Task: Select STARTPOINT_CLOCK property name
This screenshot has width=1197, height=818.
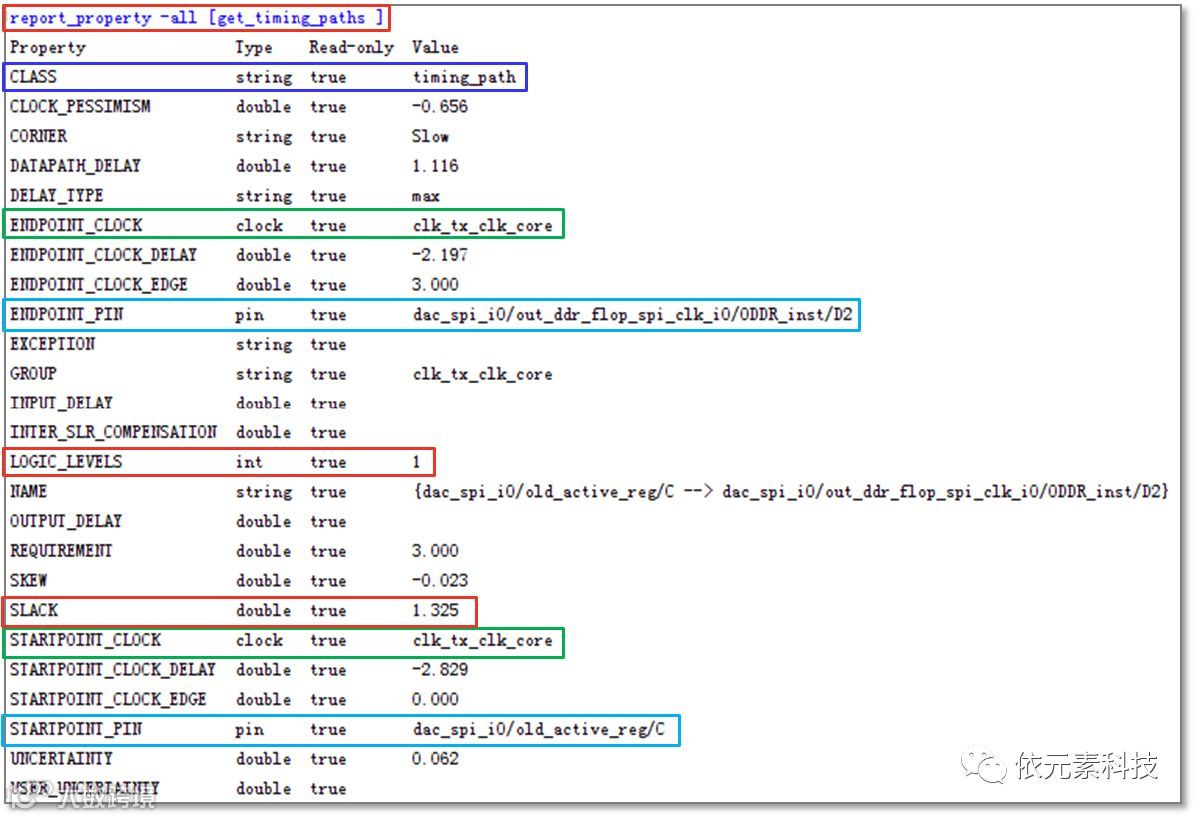Action: (85, 639)
